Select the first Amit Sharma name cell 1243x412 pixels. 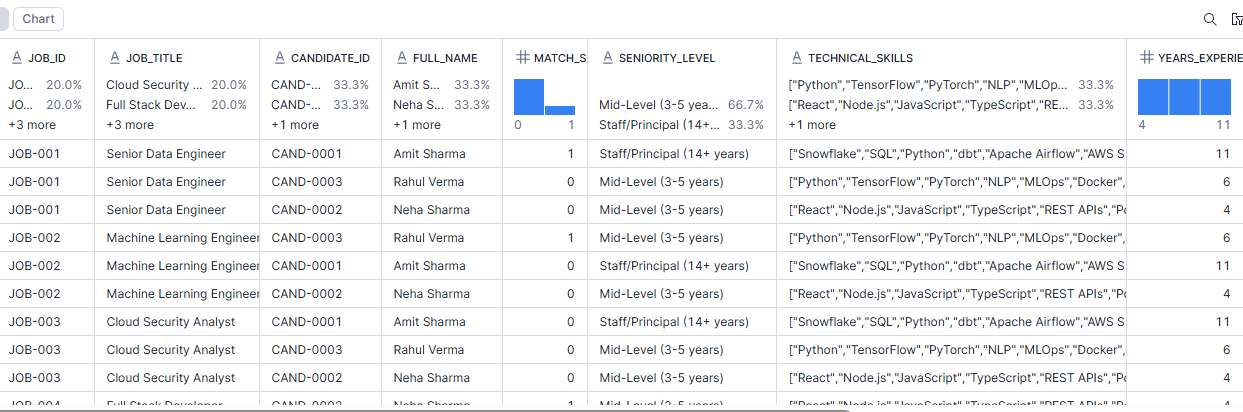coord(429,154)
